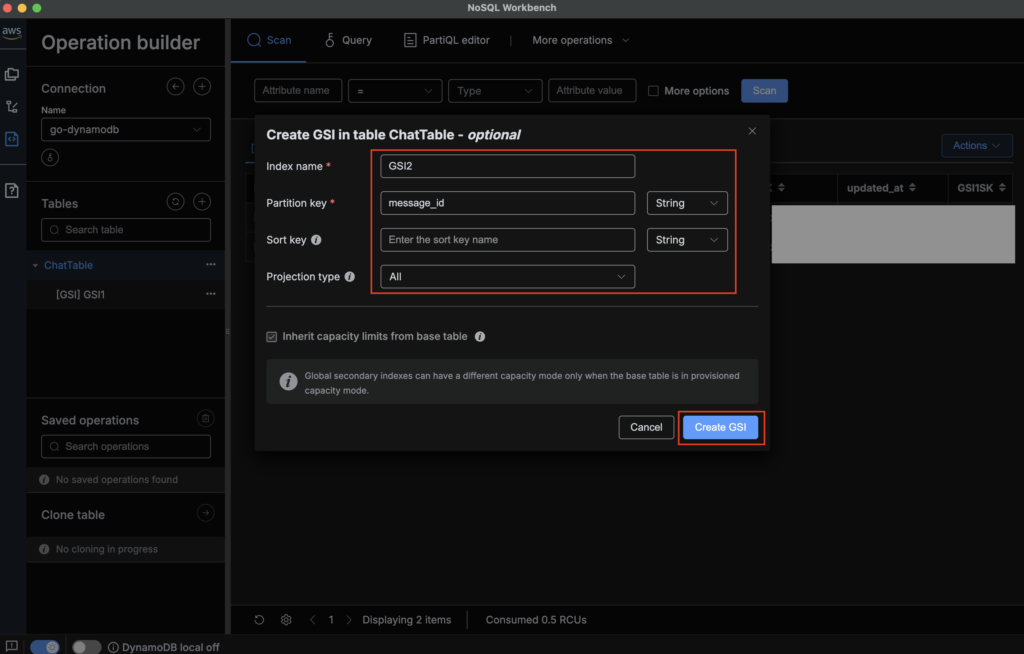Viewport: 1024px width, 654px height.
Task: Open the Projection type dropdown
Action: point(507,276)
